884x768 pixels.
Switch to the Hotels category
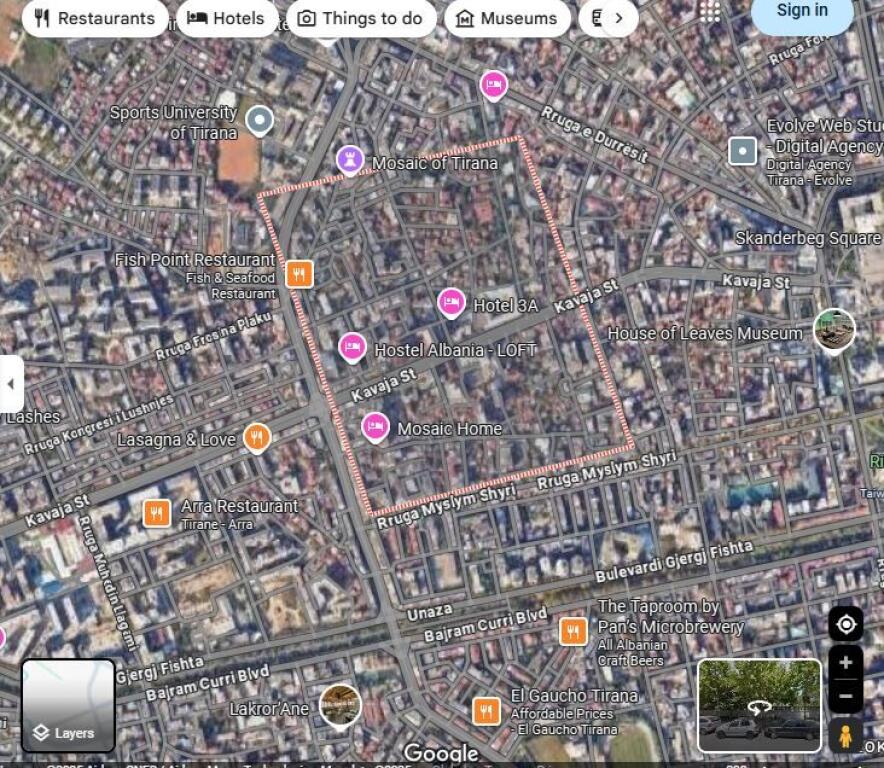(226, 17)
